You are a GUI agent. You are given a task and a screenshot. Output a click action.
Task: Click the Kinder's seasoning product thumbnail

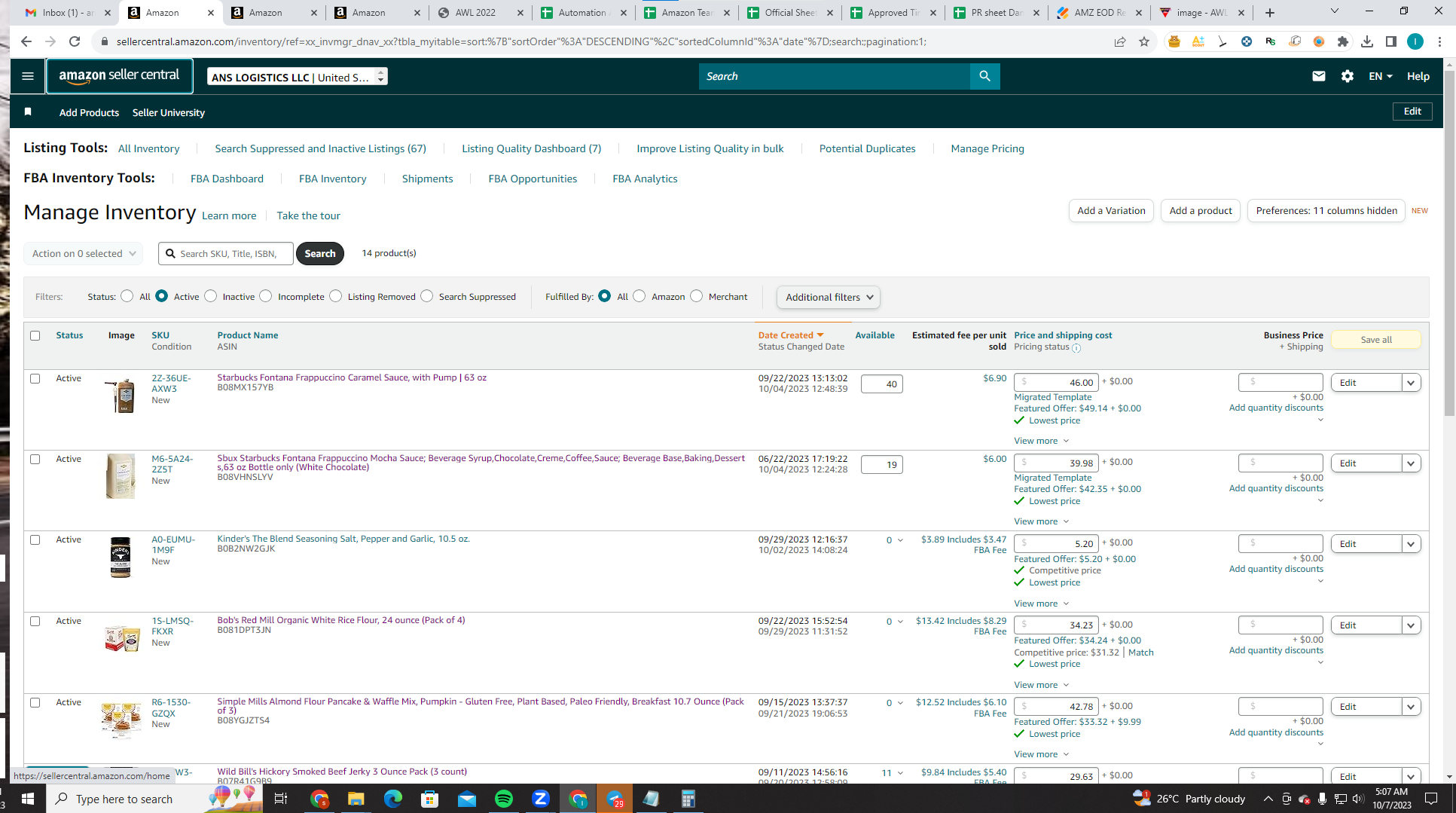[x=121, y=558]
